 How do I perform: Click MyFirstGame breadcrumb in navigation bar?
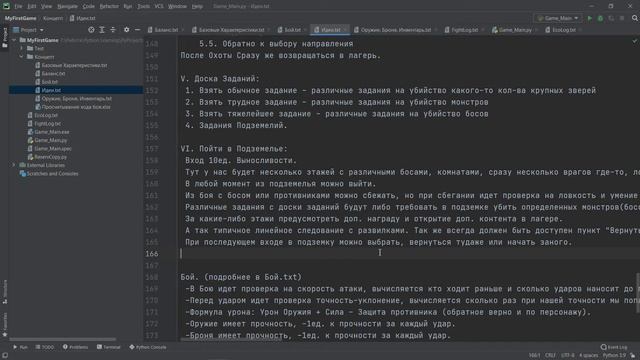[x=20, y=18]
